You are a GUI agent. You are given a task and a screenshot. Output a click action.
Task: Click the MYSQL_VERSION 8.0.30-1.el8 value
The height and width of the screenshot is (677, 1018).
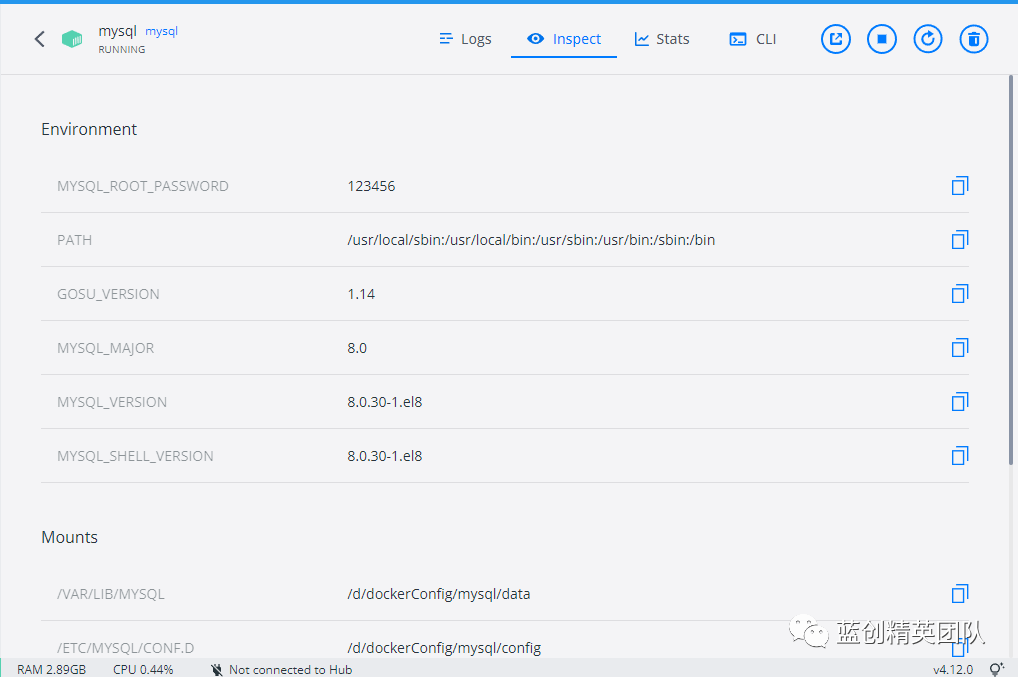(384, 402)
